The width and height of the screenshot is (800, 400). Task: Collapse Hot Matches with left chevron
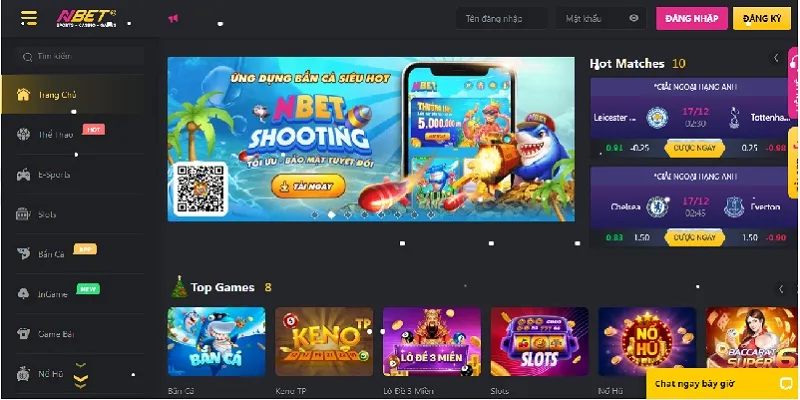pyautogui.click(x=777, y=58)
